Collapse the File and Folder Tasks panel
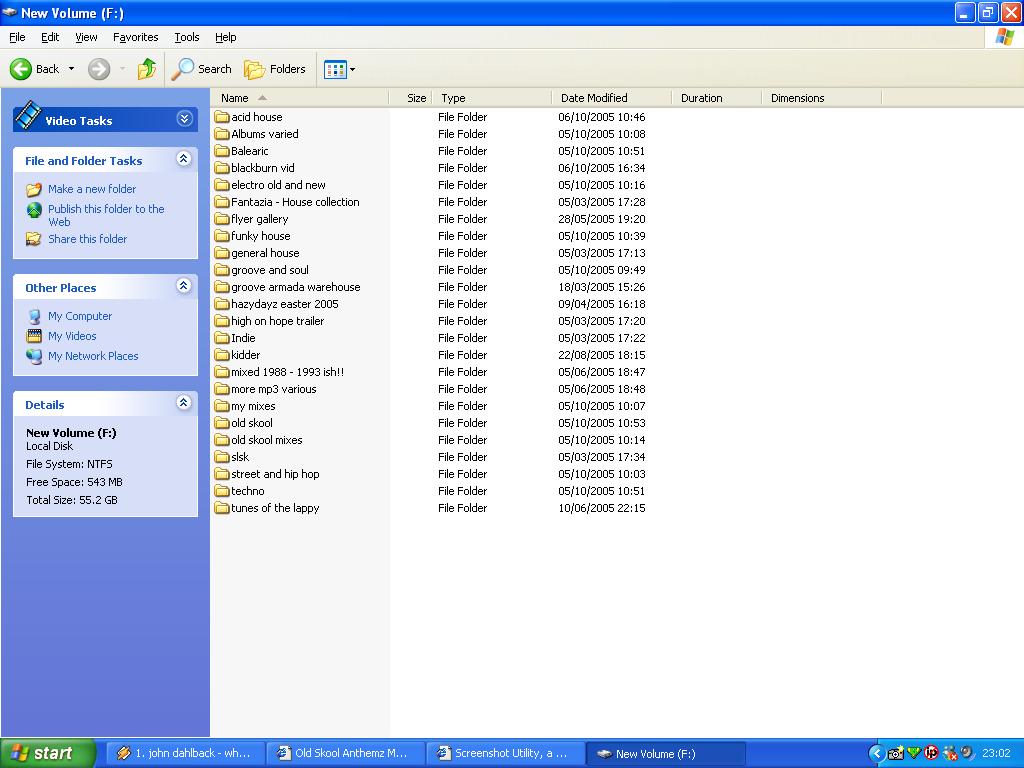1024x768 pixels. click(x=184, y=159)
